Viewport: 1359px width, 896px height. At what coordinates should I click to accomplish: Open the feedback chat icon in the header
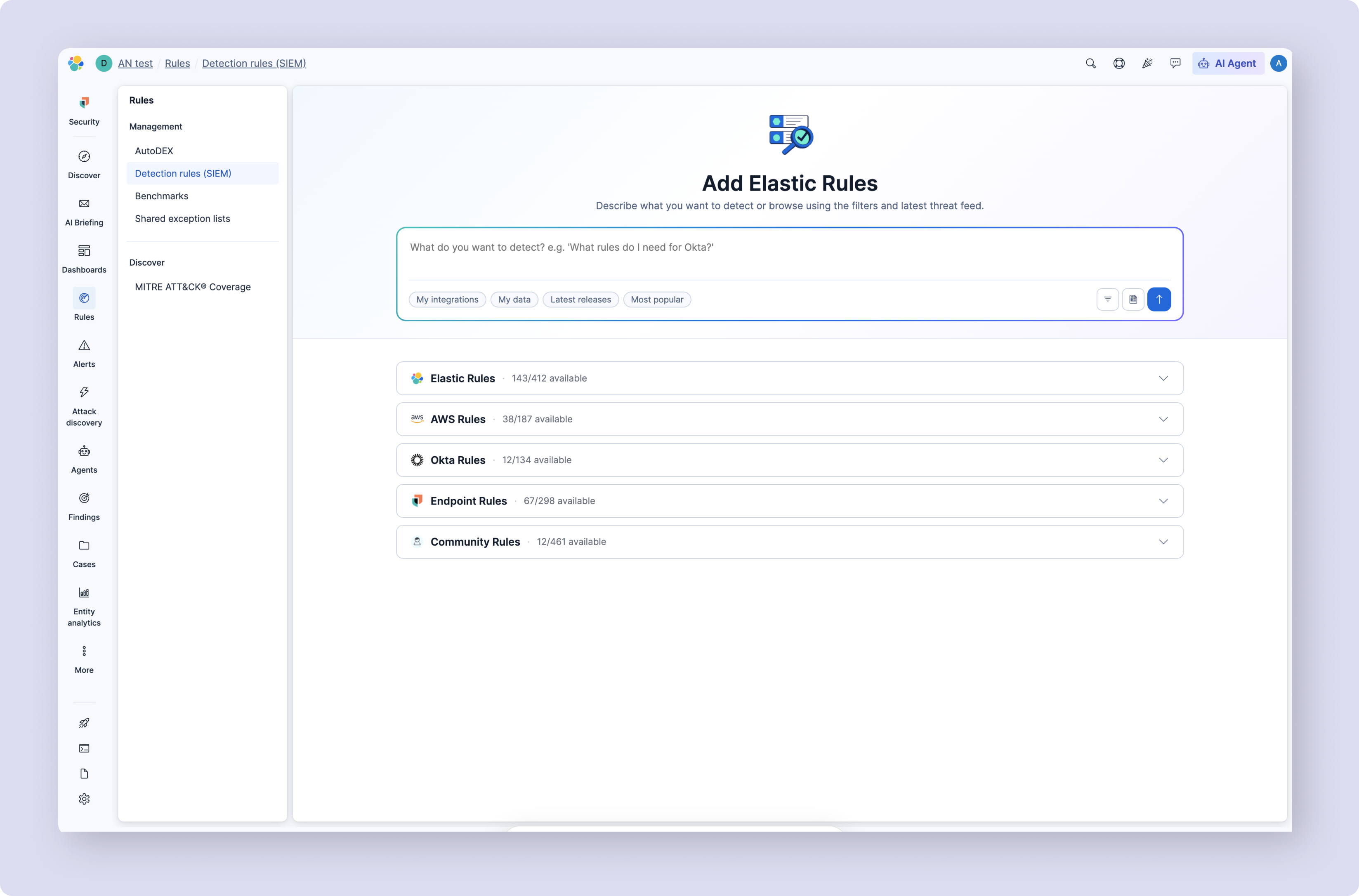pyautogui.click(x=1175, y=64)
